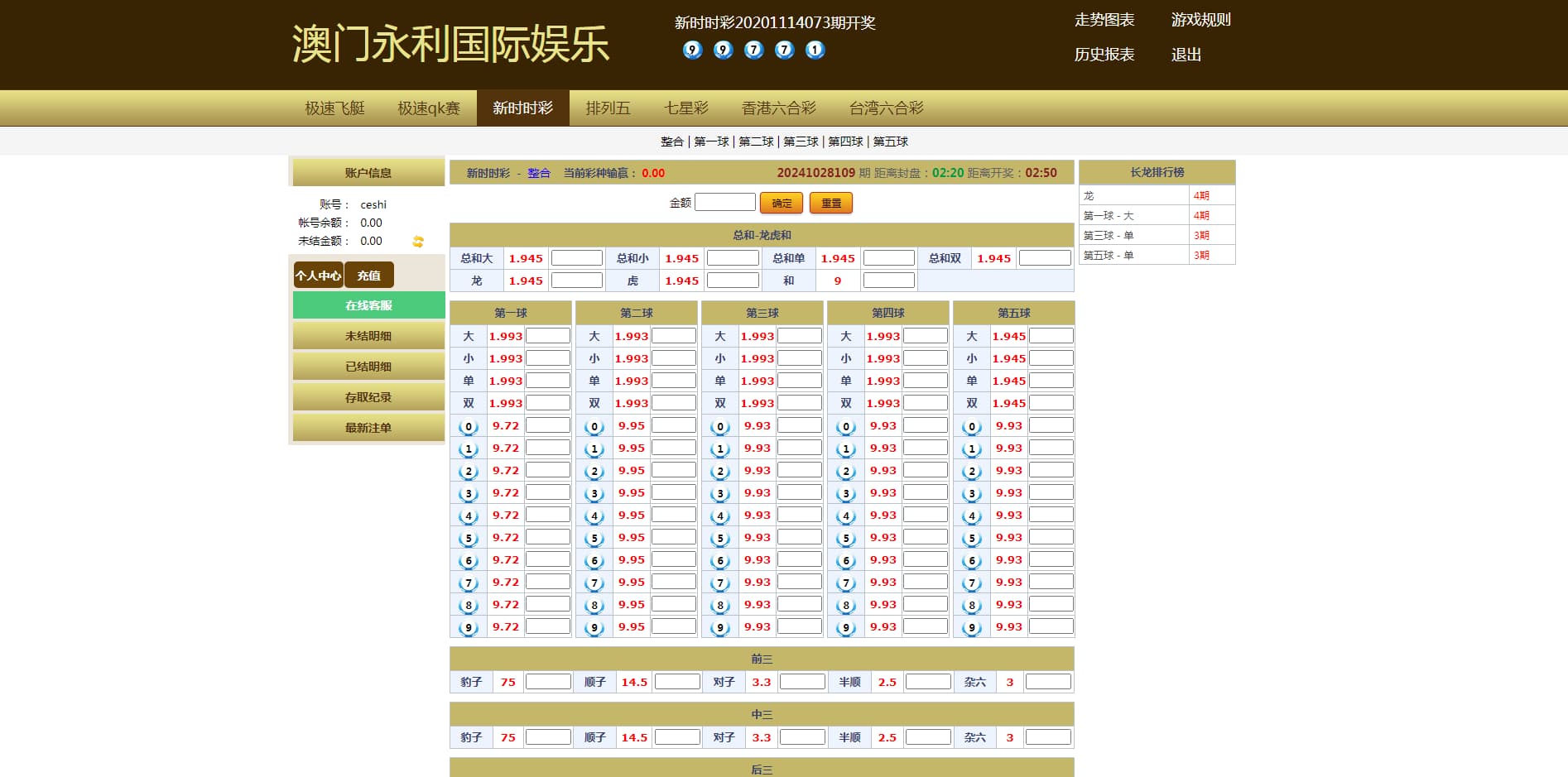This screenshot has height=777, width=1568.
Task: Open 在线客服 online support
Action: [368, 305]
